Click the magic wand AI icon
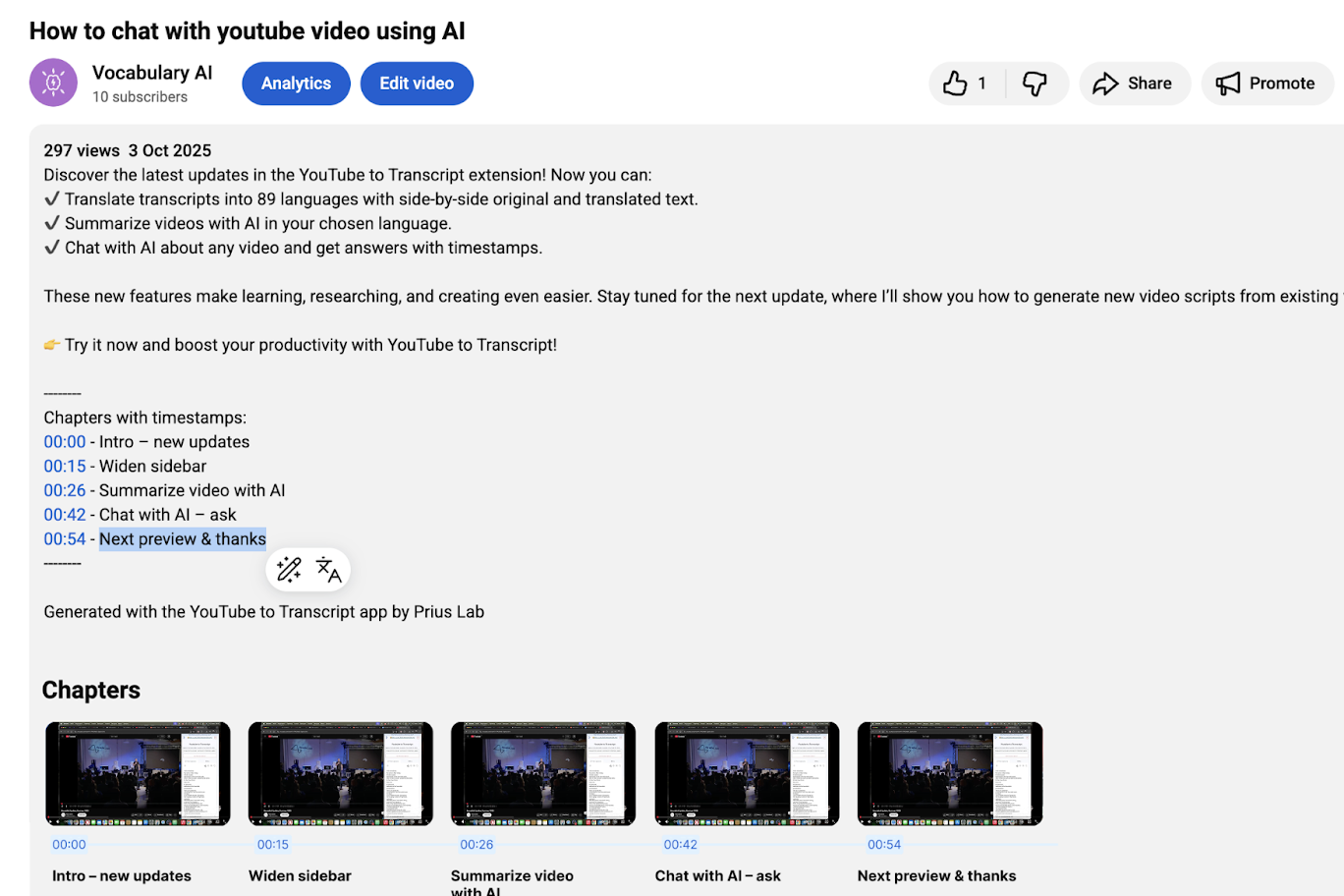The image size is (1344, 896). [289, 570]
